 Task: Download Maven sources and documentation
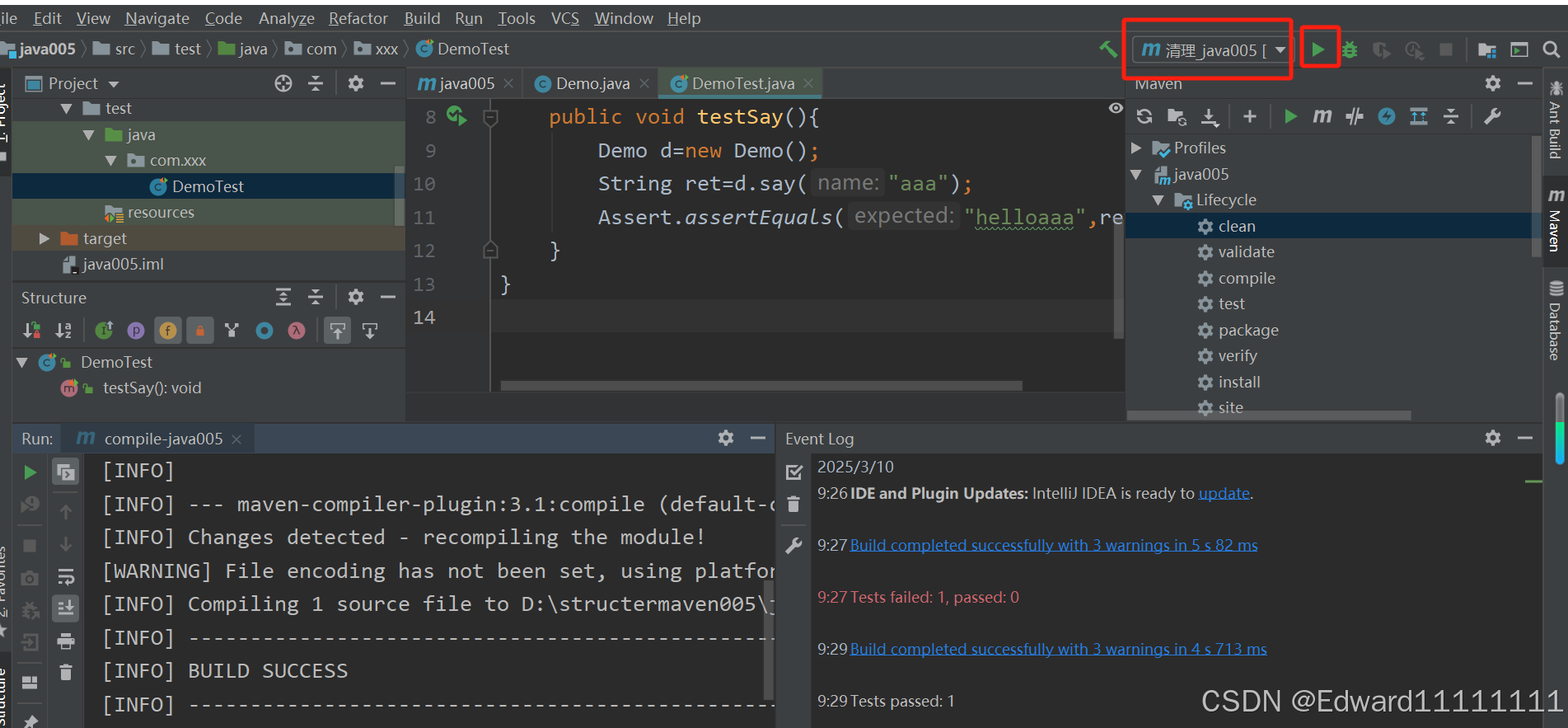tap(1210, 117)
